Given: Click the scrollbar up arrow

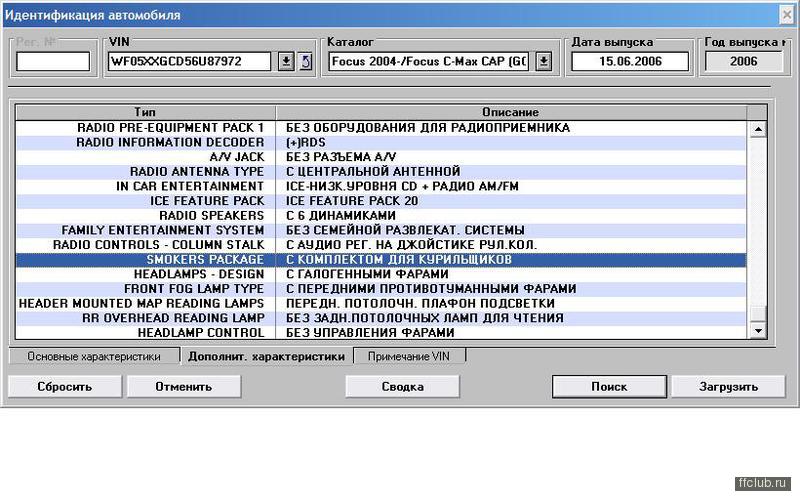Looking at the screenshot, I should click(758, 129).
